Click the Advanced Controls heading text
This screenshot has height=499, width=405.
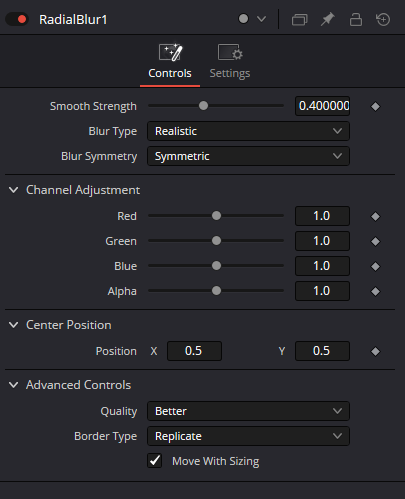[79, 385]
